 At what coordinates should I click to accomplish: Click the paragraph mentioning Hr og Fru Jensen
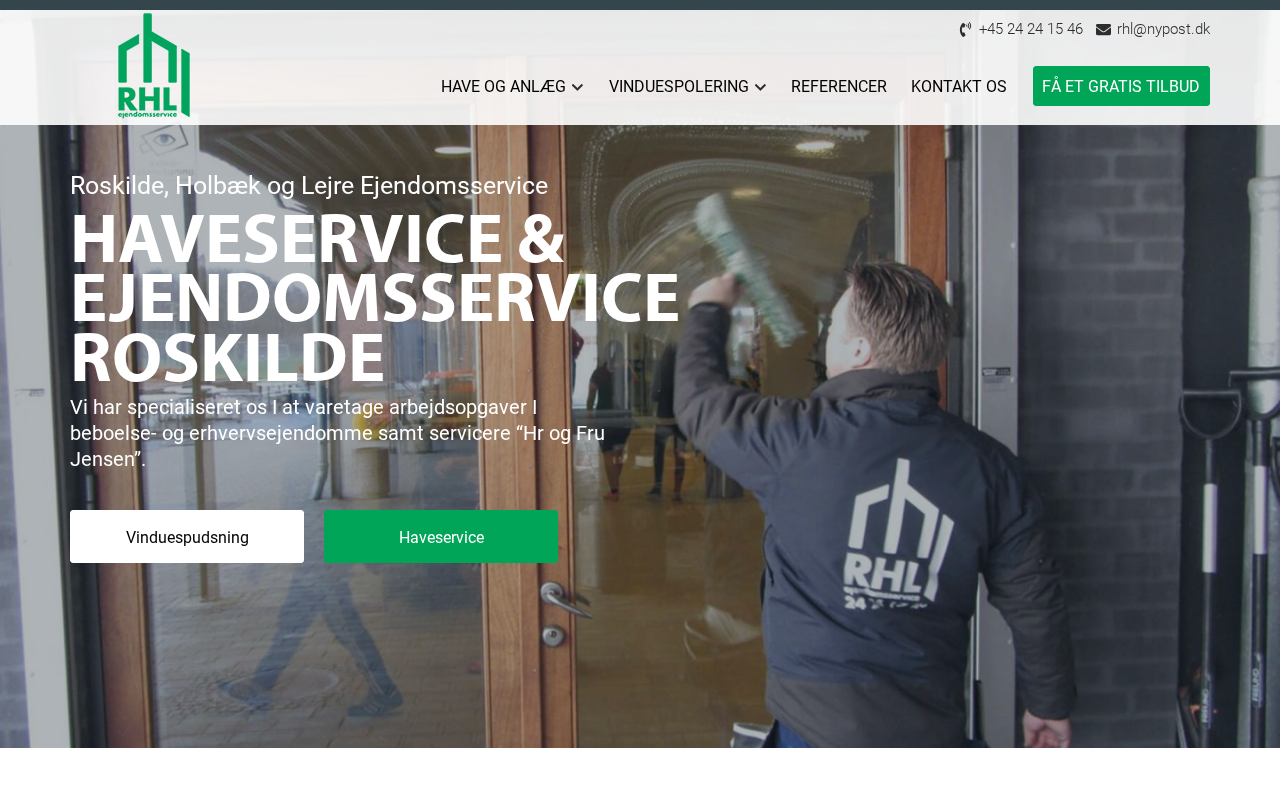(x=338, y=434)
